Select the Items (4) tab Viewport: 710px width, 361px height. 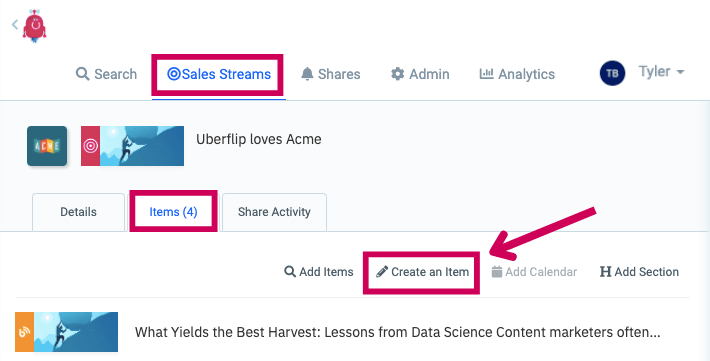pos(173,212)
